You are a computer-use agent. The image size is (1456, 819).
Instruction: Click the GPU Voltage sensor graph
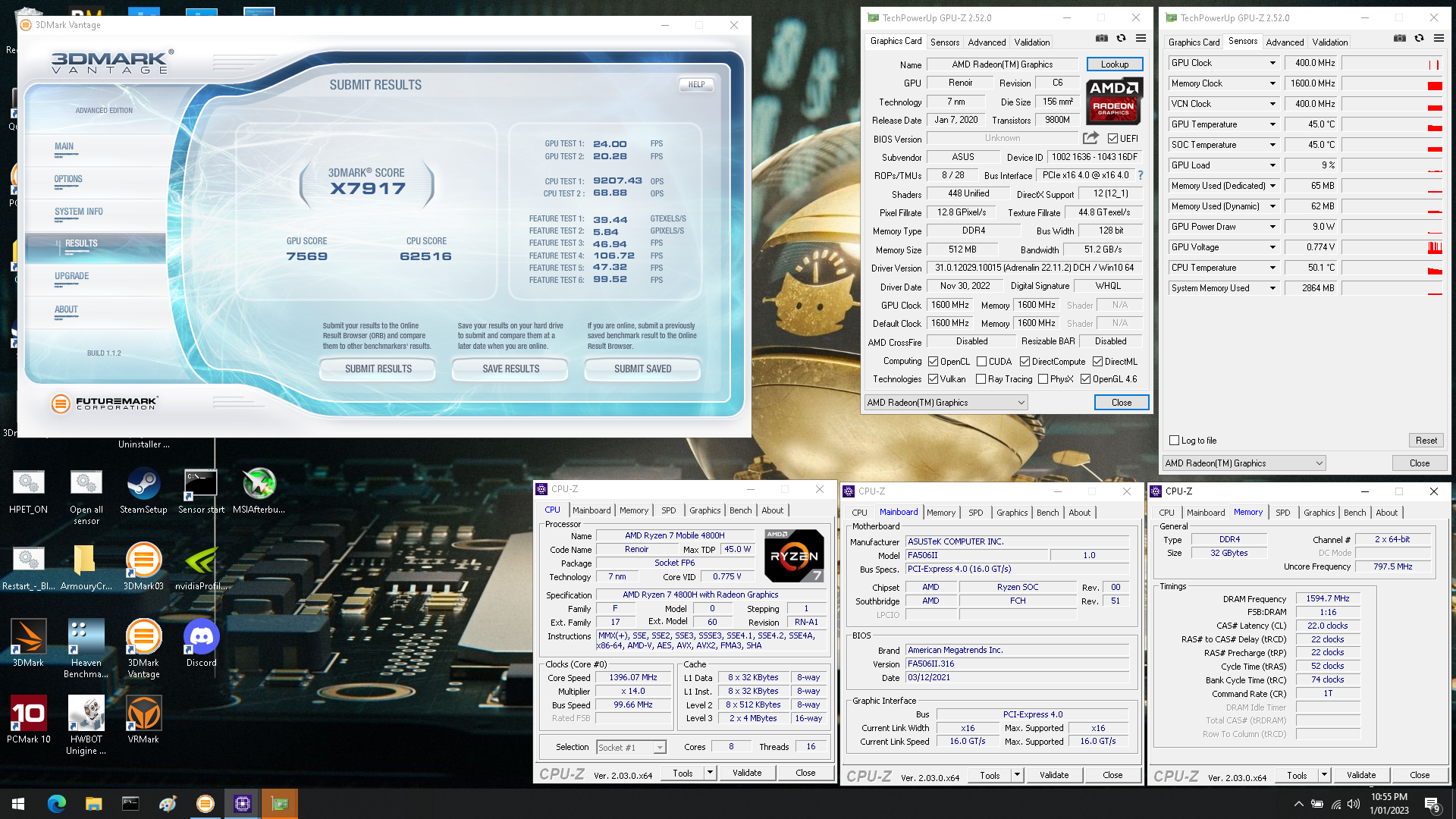click(x=1392, y=247)
